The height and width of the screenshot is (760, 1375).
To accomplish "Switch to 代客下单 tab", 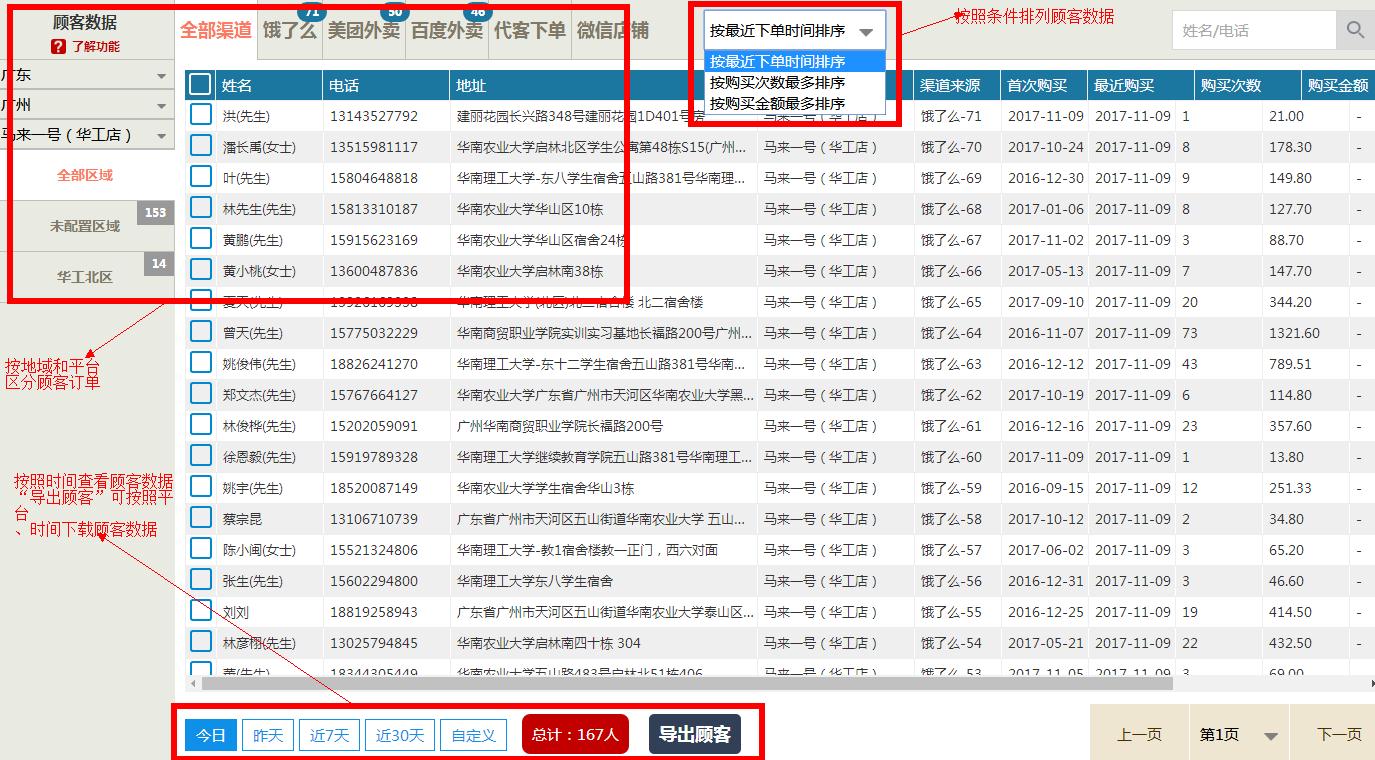I will click(530, 30).
